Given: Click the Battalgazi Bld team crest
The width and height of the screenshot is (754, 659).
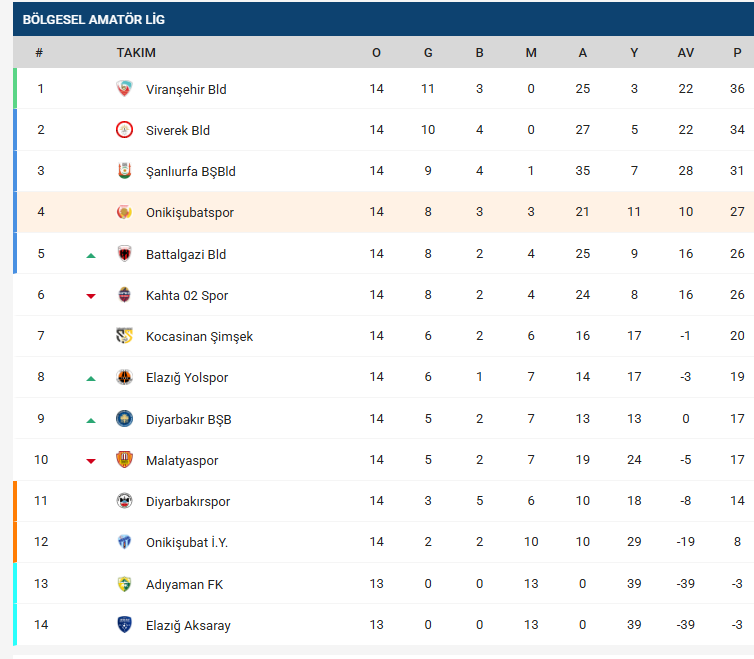Looking at the screenshot, I should pos(124,254).
